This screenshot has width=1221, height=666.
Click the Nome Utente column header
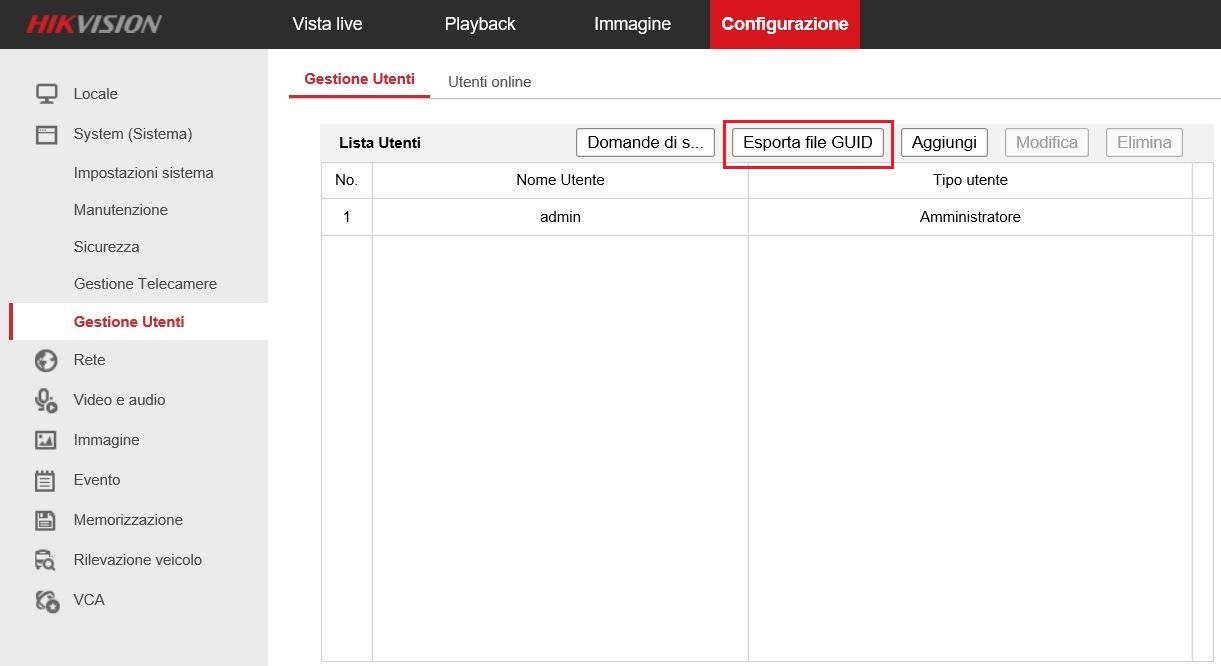560,180
